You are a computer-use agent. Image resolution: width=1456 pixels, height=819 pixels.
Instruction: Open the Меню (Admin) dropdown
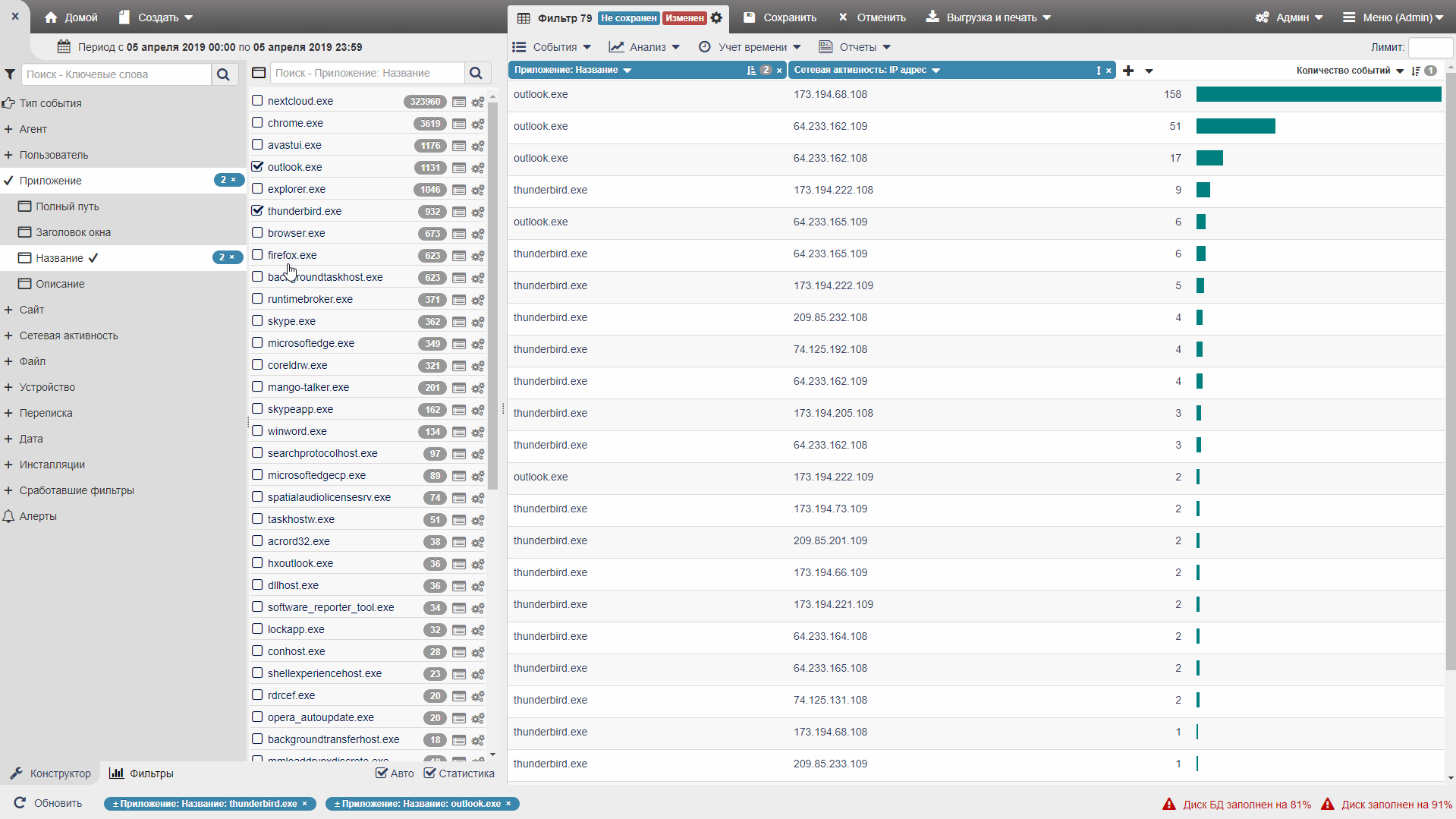click(1393, 17)
